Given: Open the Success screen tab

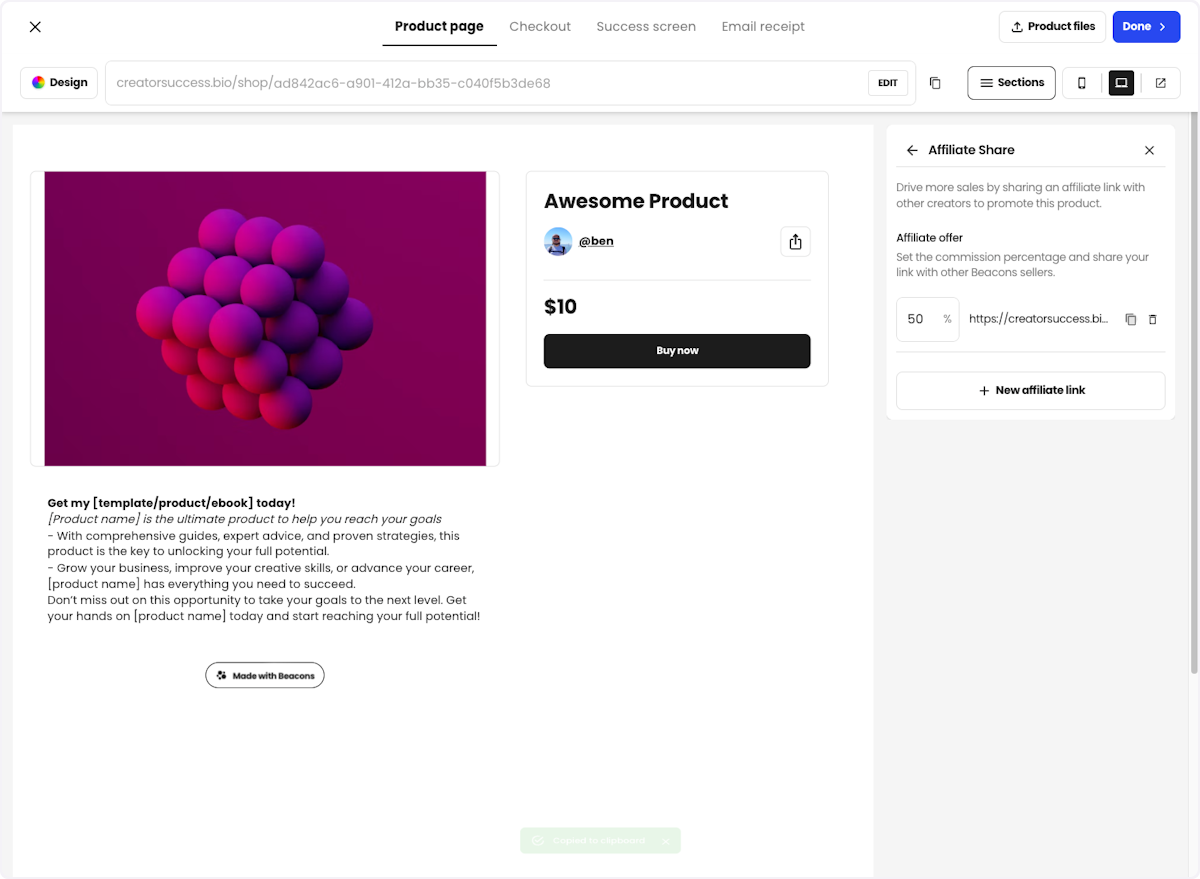Looking at the screenshot, I should point(646,27).
